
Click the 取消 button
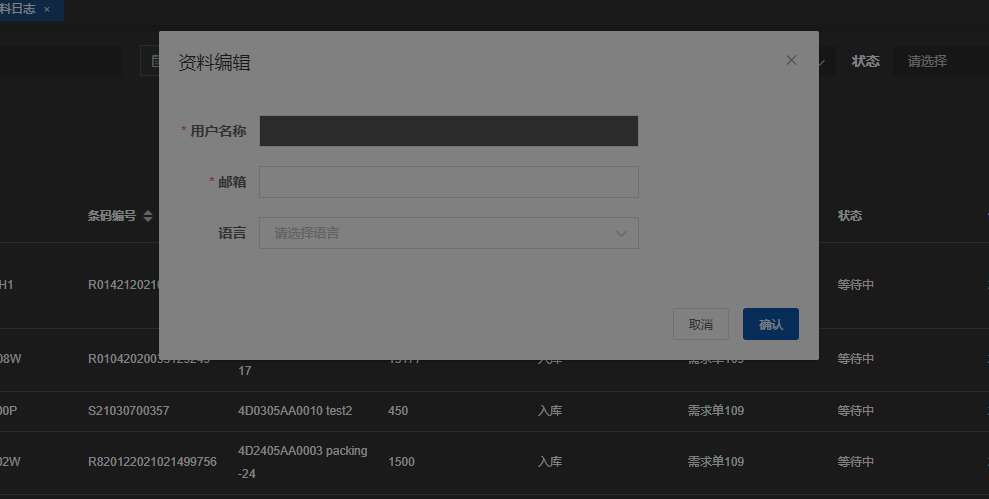[x=701, y=324]
